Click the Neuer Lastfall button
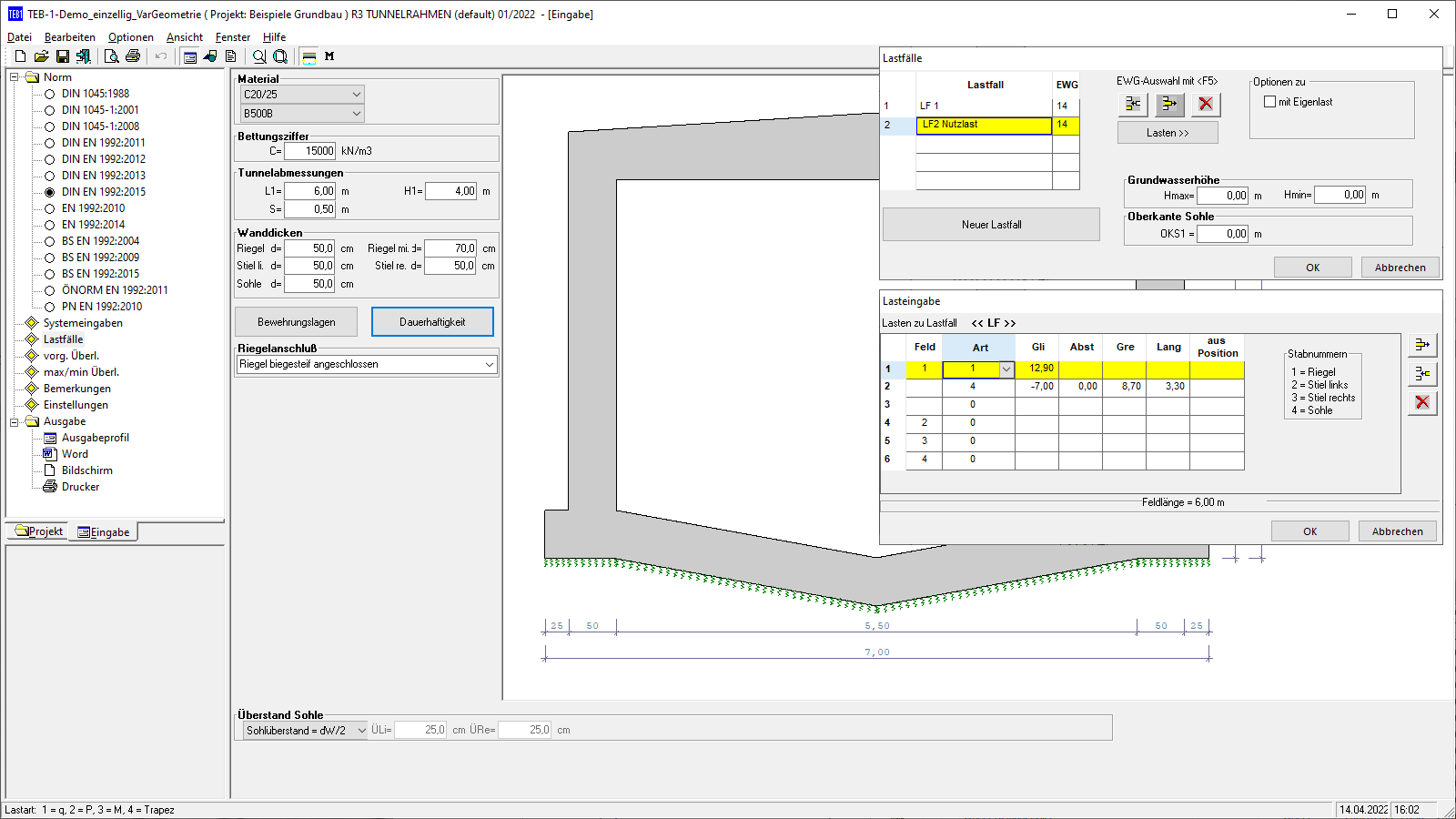 pos(991,225)
